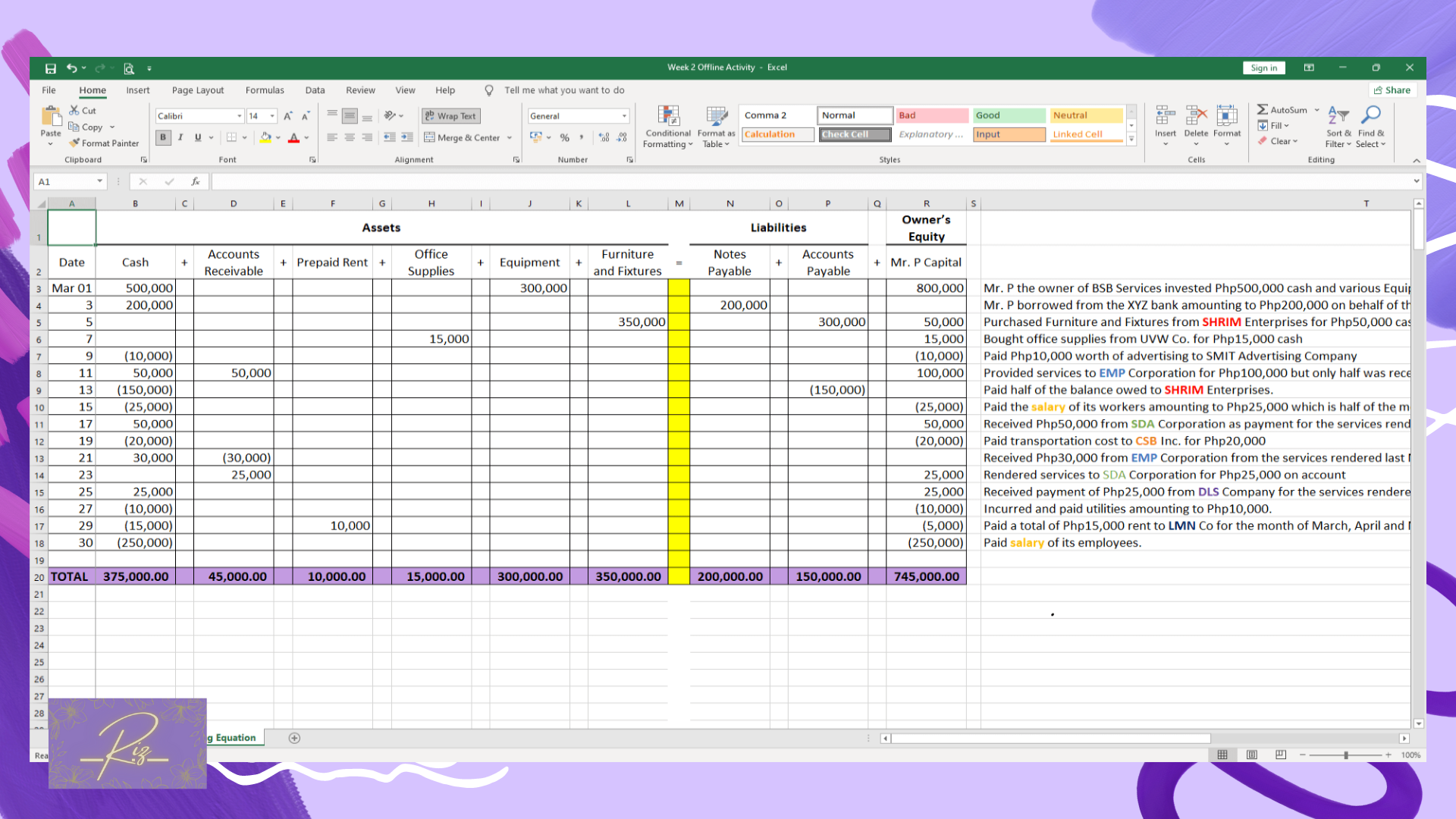Click the Insert cells icon
The image size is (1456, 819).
point(1166,115)
